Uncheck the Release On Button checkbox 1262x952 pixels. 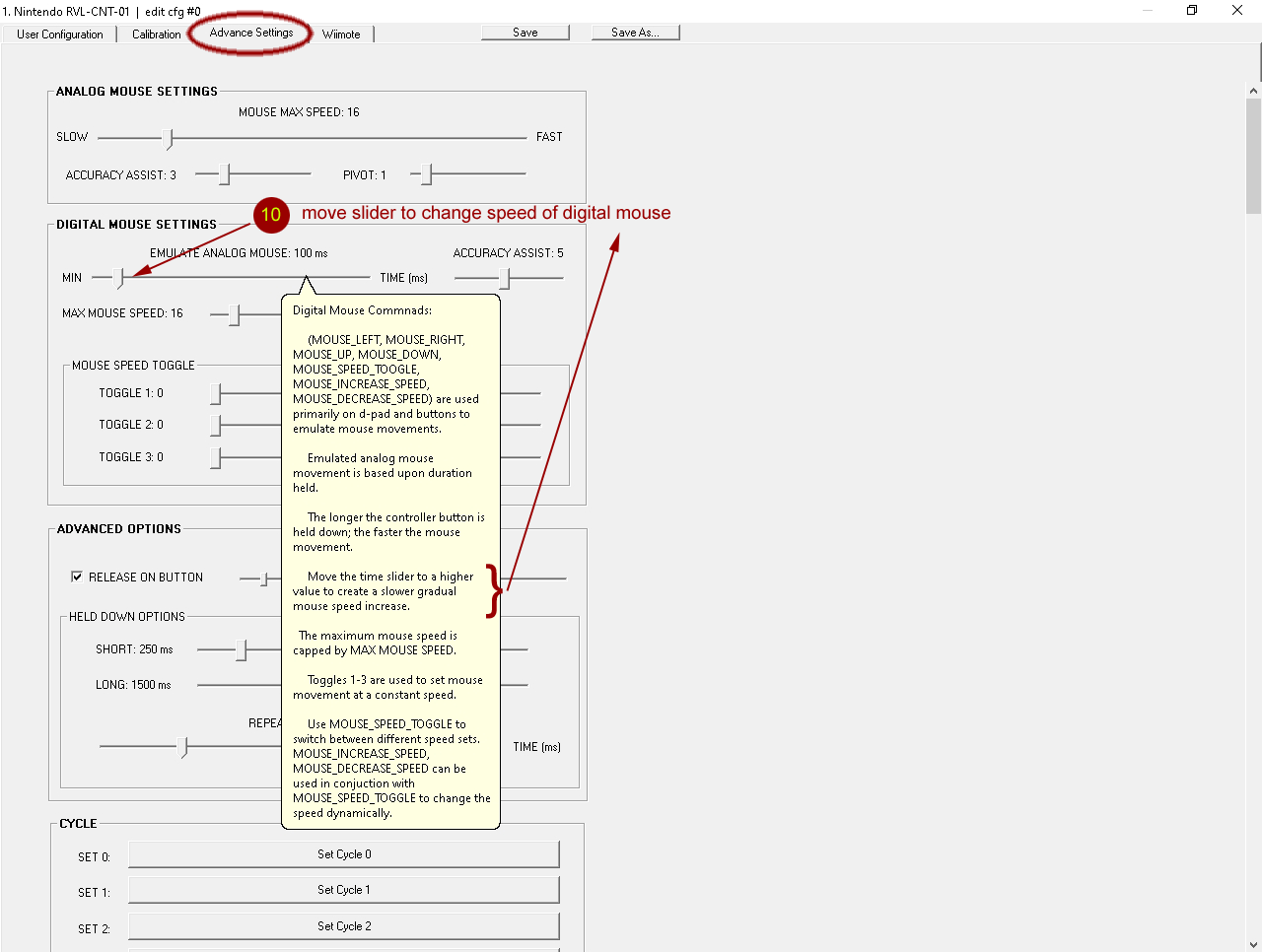tap(77, 578)
